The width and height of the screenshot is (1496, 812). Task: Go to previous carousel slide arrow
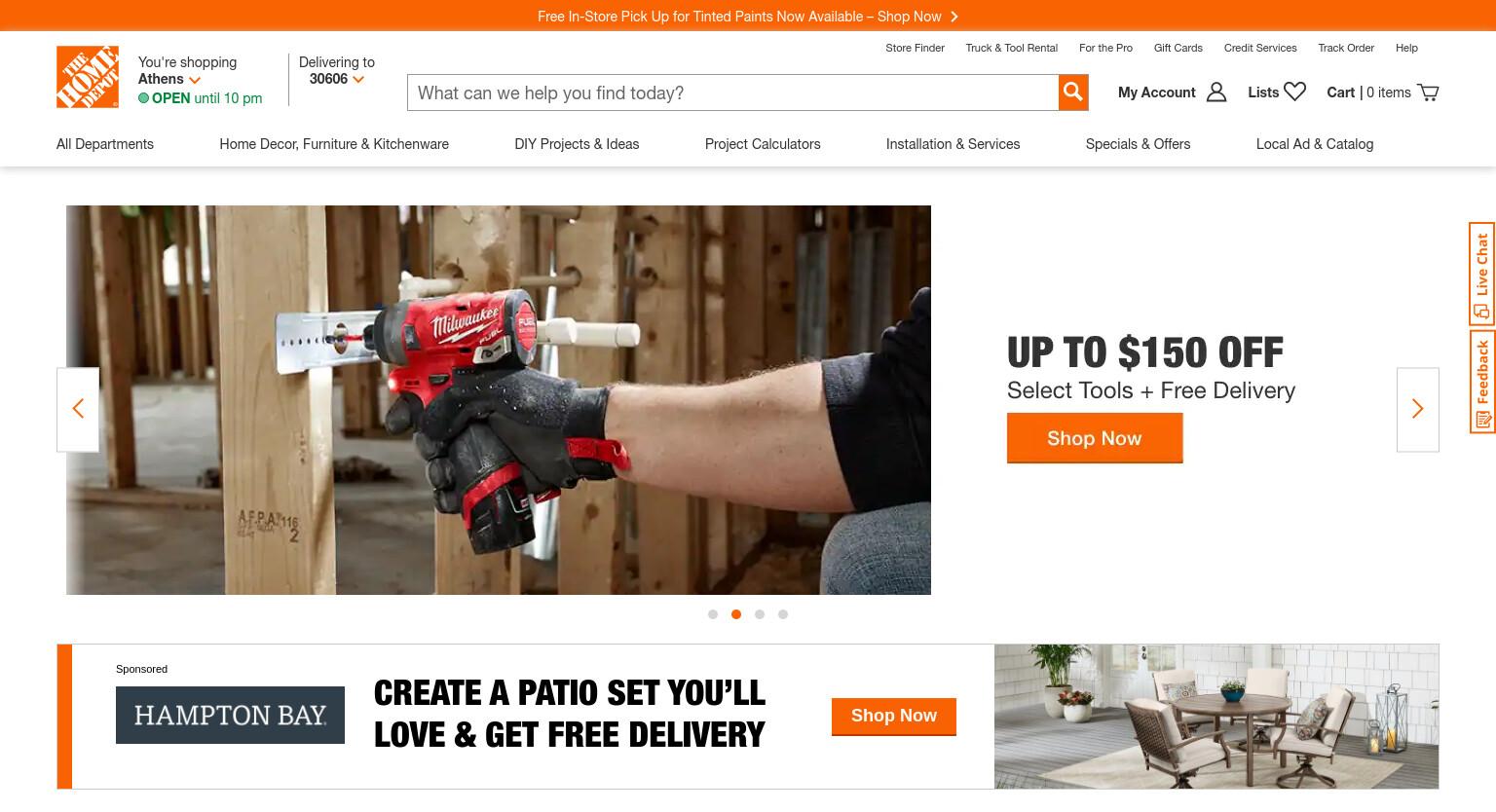(x=78, y=409)
